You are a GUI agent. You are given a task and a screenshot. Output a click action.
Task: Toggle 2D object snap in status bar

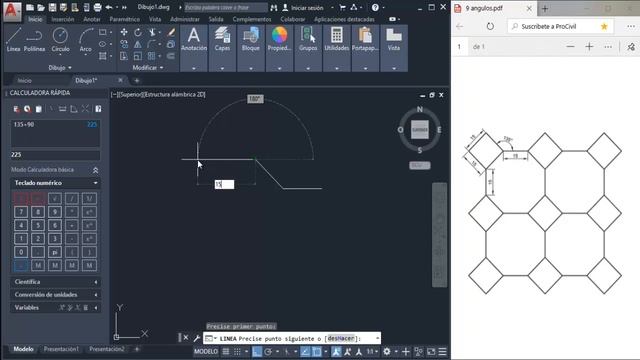click(x=317, y=351)
